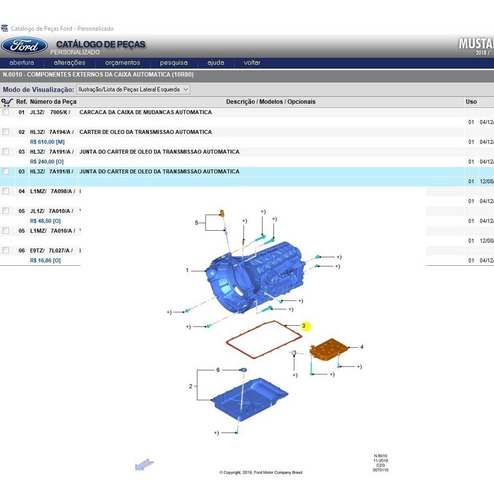Viewport: 494px width, 500px height.
Task: Check the box for JL1Z 7A010/A
Action: click(x=6, y=211)
